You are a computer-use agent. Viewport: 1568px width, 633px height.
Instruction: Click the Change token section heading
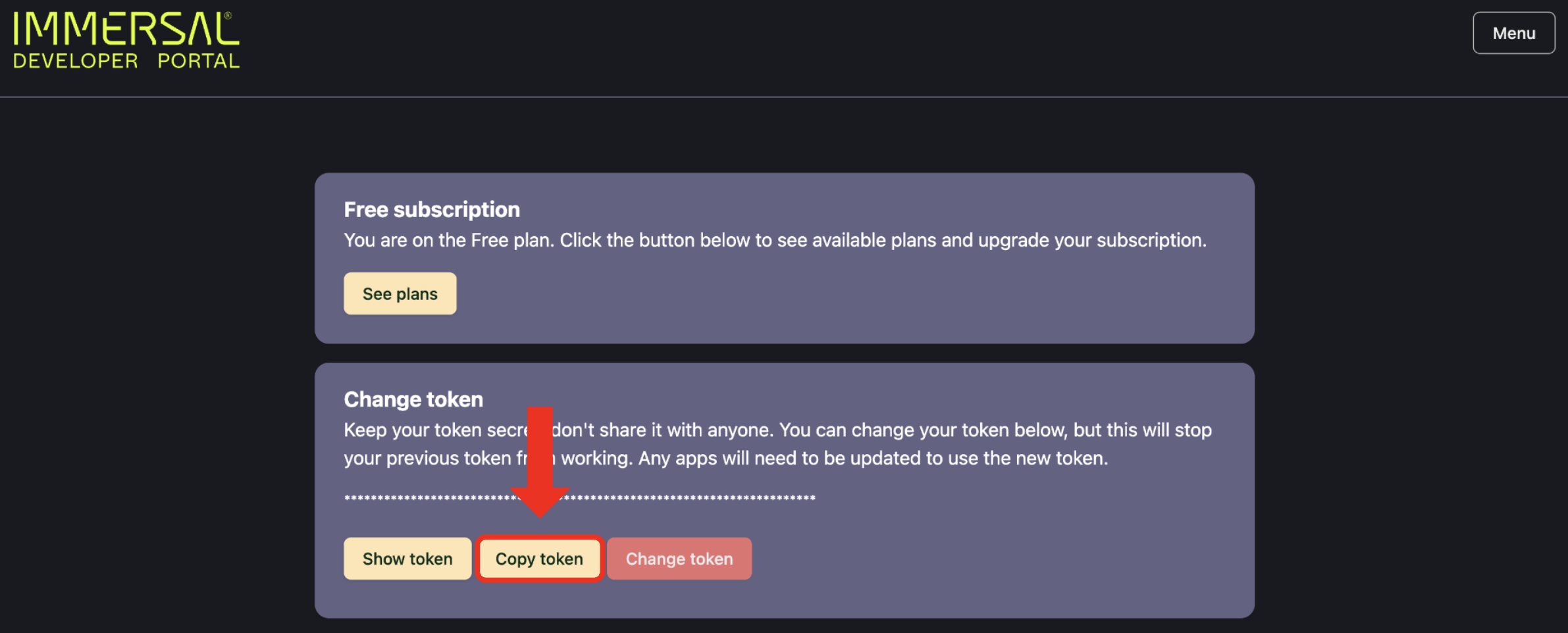pyautogui.click(x=413, y=399)
